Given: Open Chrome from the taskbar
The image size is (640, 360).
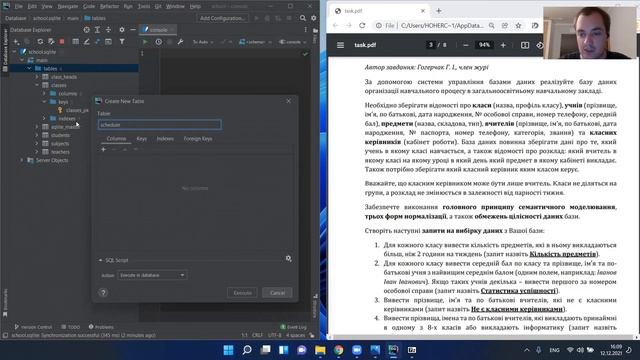Looking at the screenshot, I should point(338,350).
